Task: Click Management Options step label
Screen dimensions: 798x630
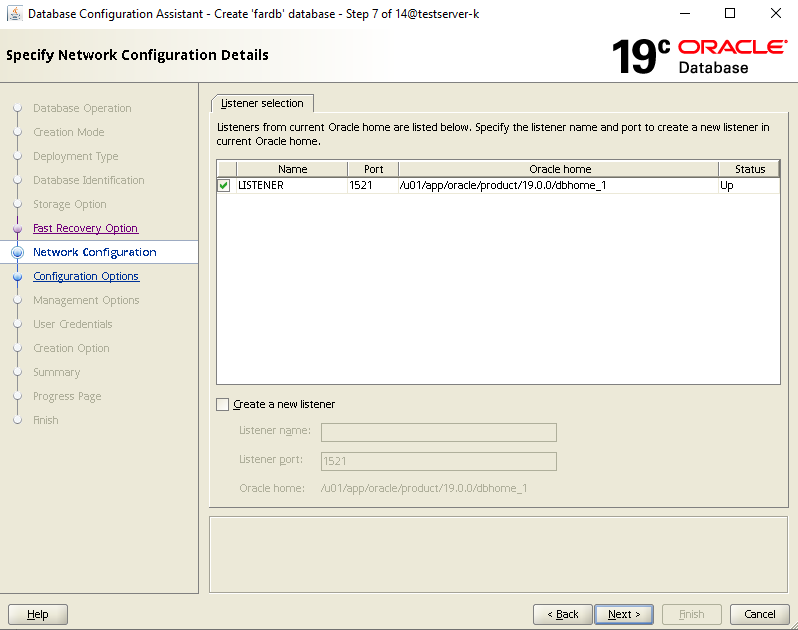Action: pos(86,300)
